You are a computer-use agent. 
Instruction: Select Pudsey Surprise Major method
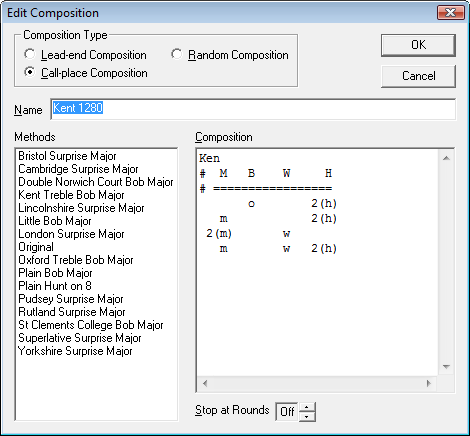(71, 299)
